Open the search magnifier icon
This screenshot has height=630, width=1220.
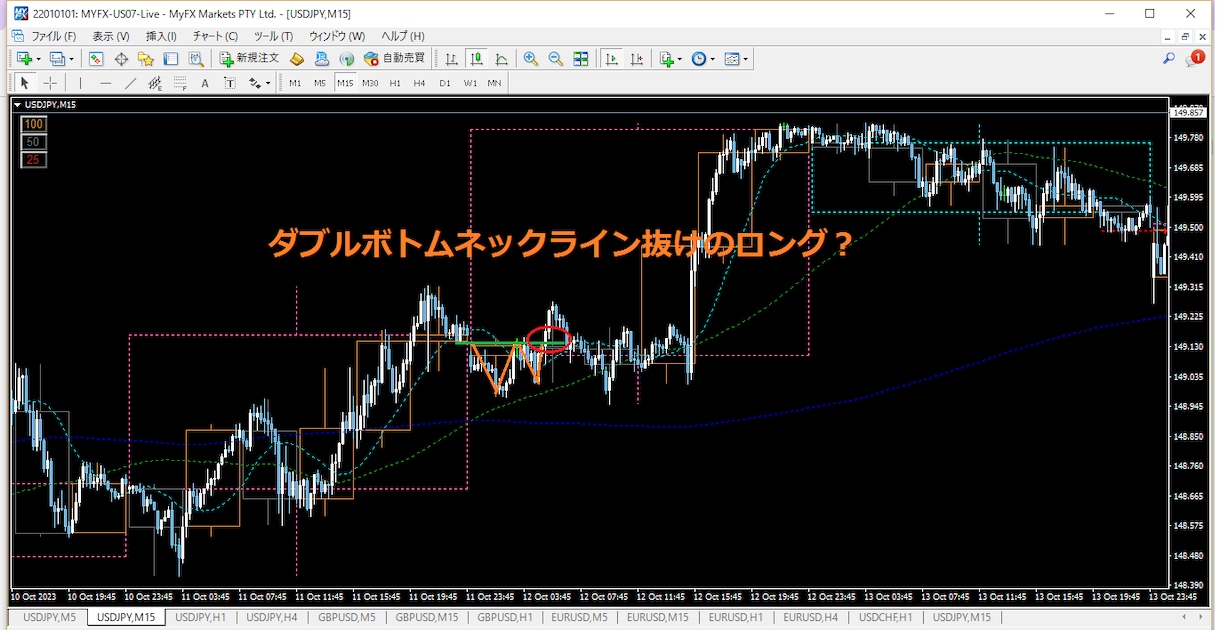click(x=1169, y=59)
